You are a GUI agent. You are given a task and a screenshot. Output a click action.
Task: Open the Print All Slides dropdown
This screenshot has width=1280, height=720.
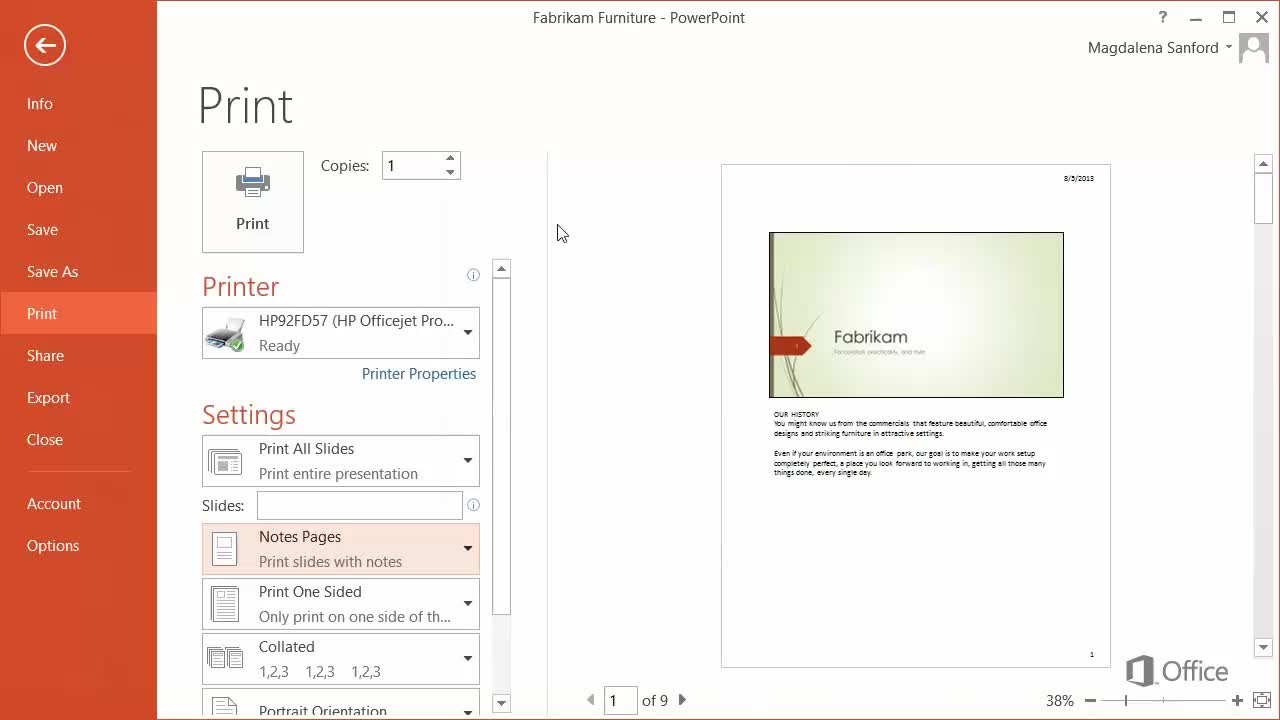[341, 461]
